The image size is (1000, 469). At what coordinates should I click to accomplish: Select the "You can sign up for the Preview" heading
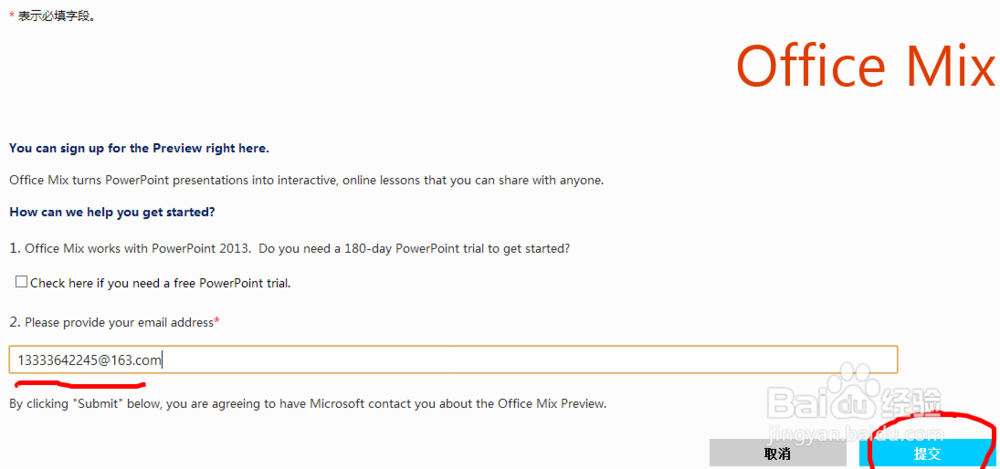pos(139,148)
